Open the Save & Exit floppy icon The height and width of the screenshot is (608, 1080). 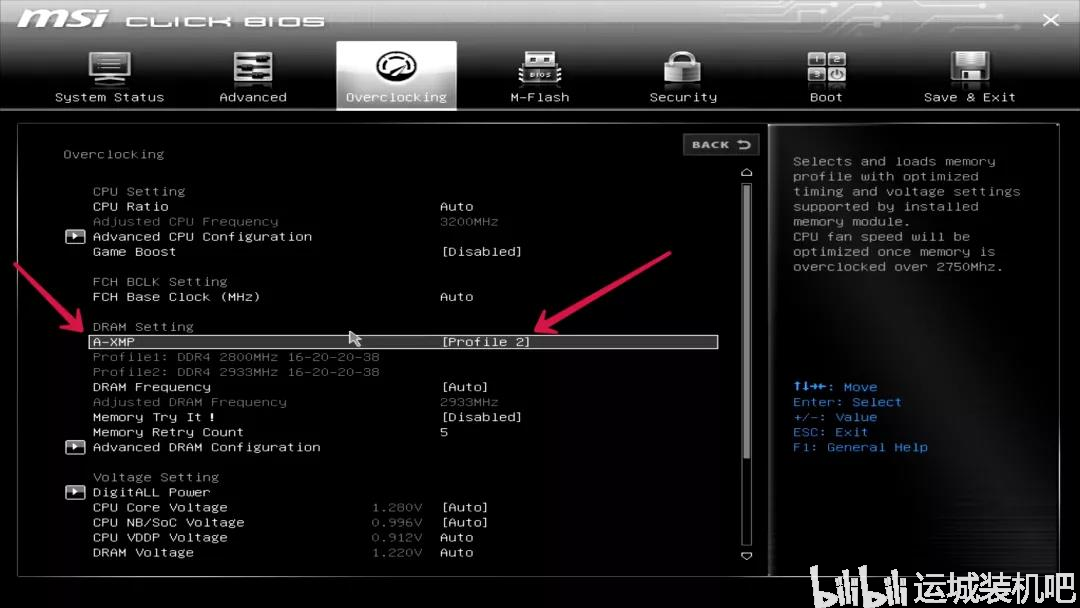click(x=970, y=67)
